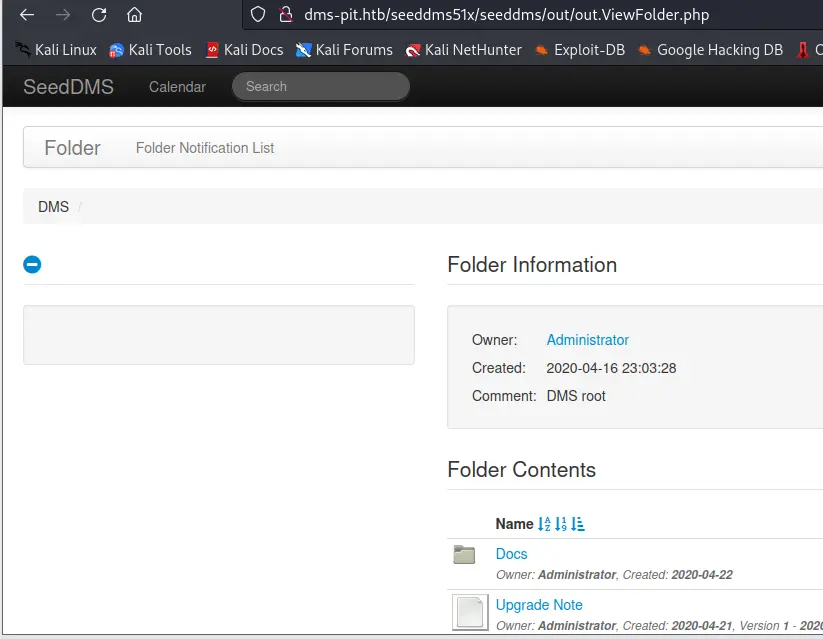The height and width of the screenshot is (639, 823).
Task: Open the Docs folder link
Action: click(x=511, y=554)
